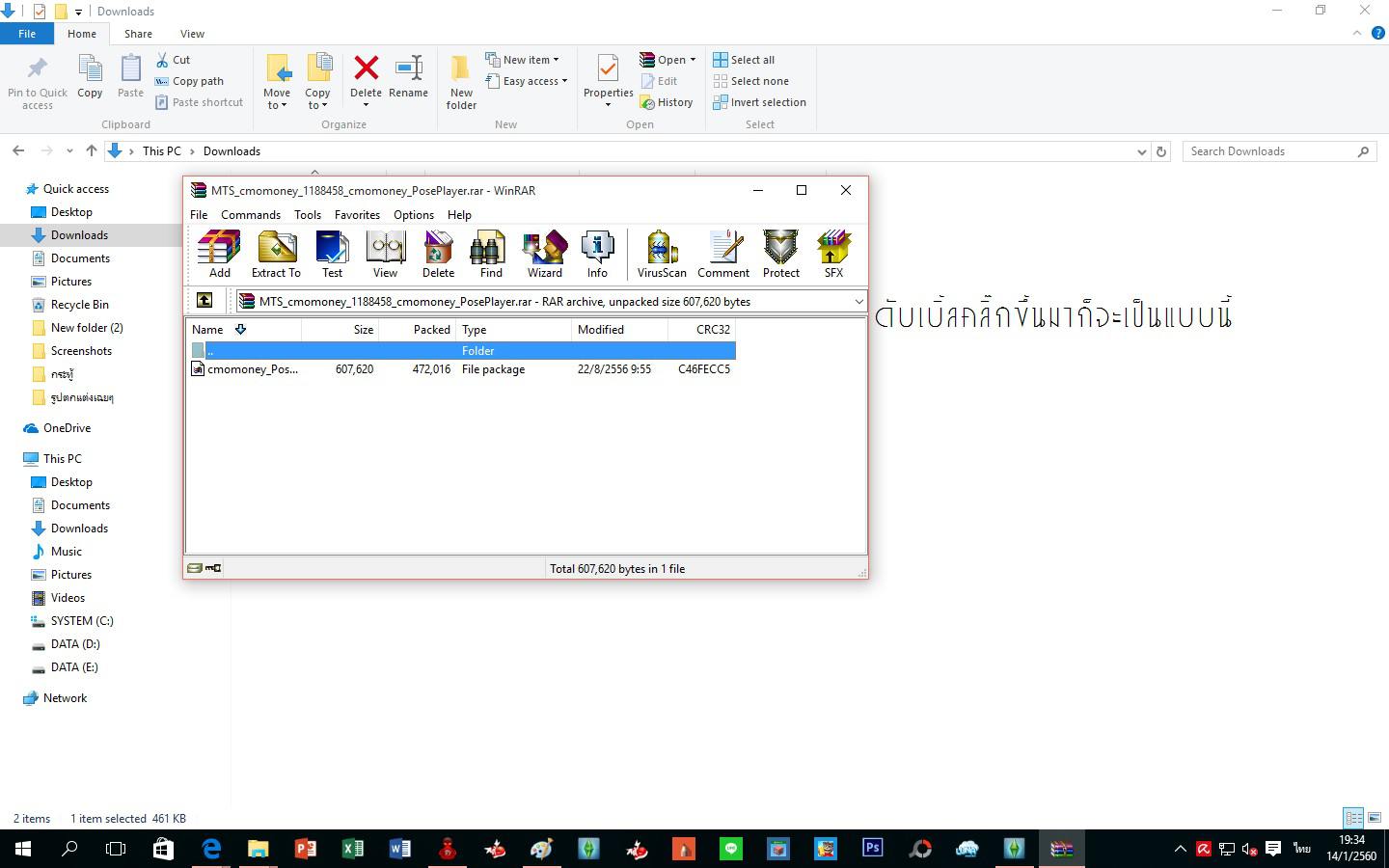1389x868 pixels.
Task: Open Photoshop from the taskbar
Action: pos(873,849)
